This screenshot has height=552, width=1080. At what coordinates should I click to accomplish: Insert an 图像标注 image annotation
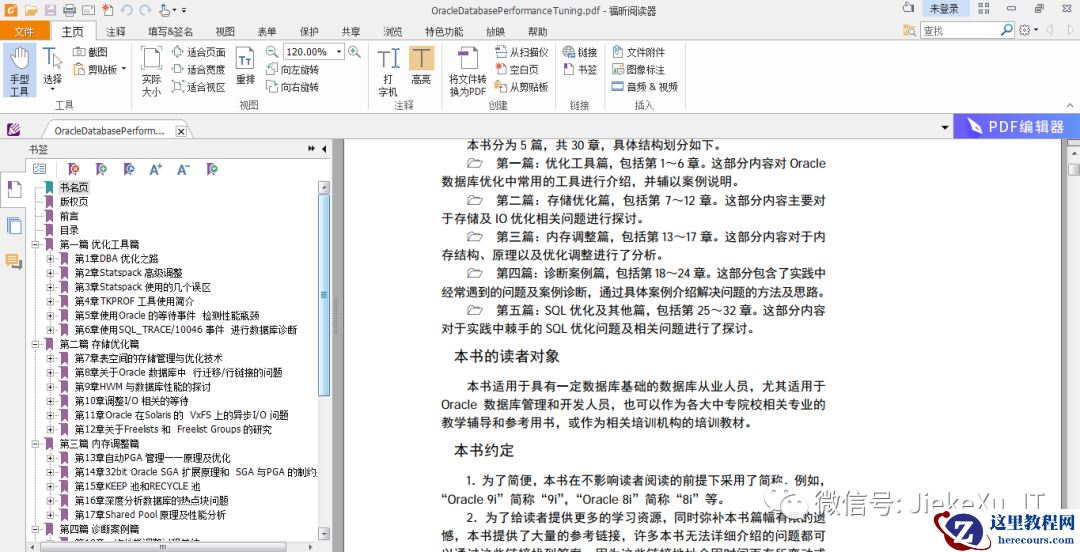[x=638, y=70]
